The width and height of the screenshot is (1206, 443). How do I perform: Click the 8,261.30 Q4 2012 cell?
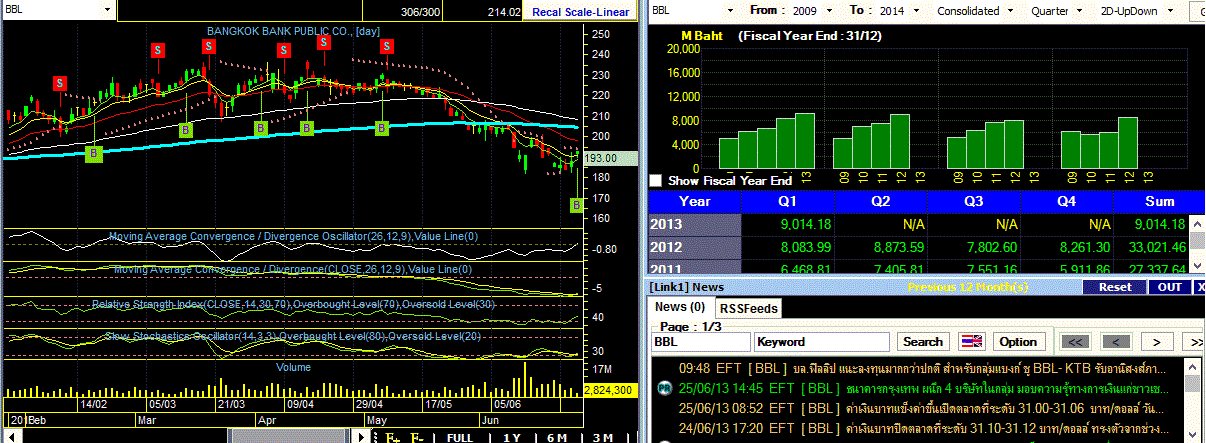[1065, 247]
